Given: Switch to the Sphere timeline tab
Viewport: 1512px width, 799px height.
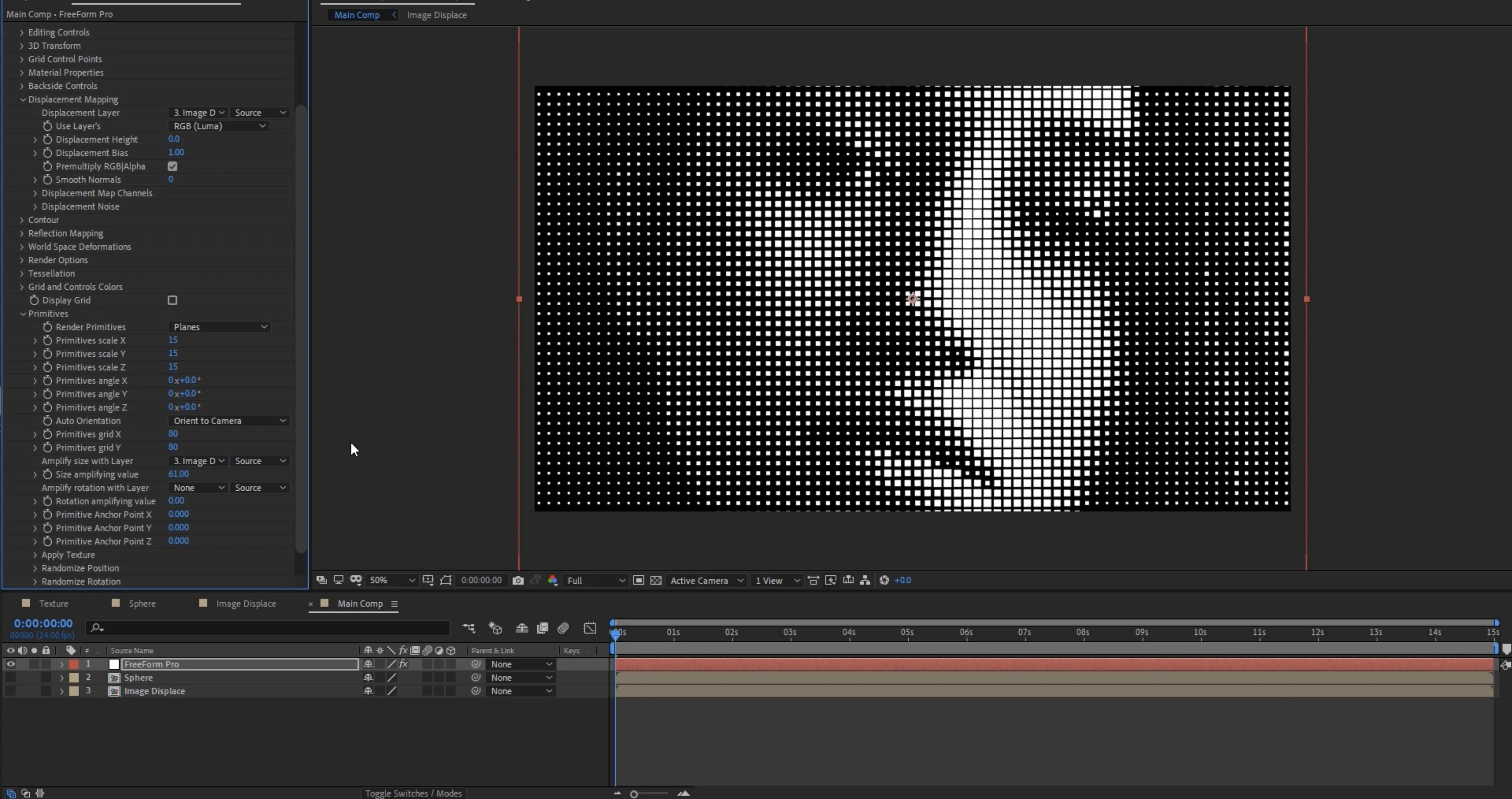Looking at the screenshot, I should [142, 603].
